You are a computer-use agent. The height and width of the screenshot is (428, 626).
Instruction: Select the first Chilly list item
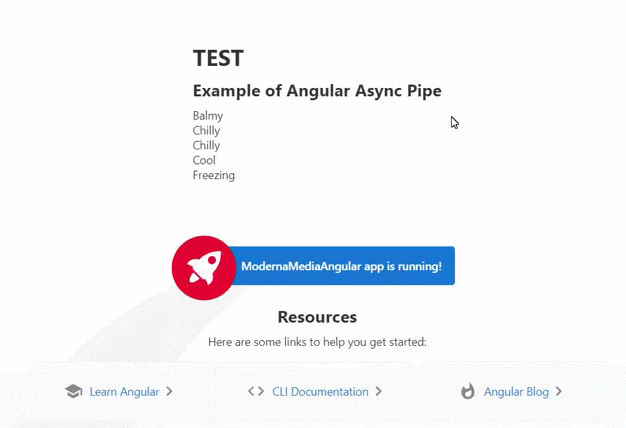coord(206,131)
